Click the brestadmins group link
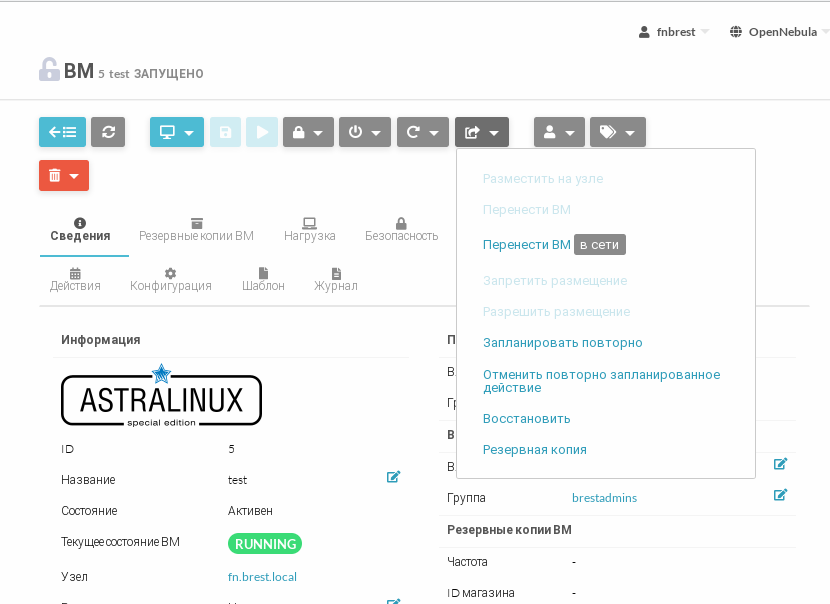 pyautogui.click(x=604, y=498)
